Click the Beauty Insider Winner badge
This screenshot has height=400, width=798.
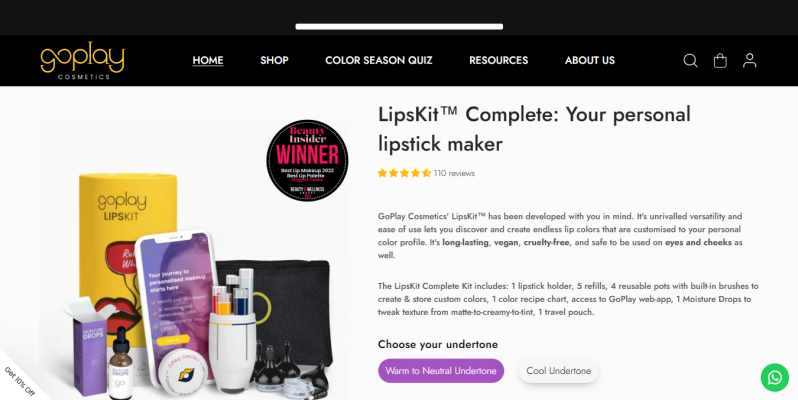pos(307,160)
